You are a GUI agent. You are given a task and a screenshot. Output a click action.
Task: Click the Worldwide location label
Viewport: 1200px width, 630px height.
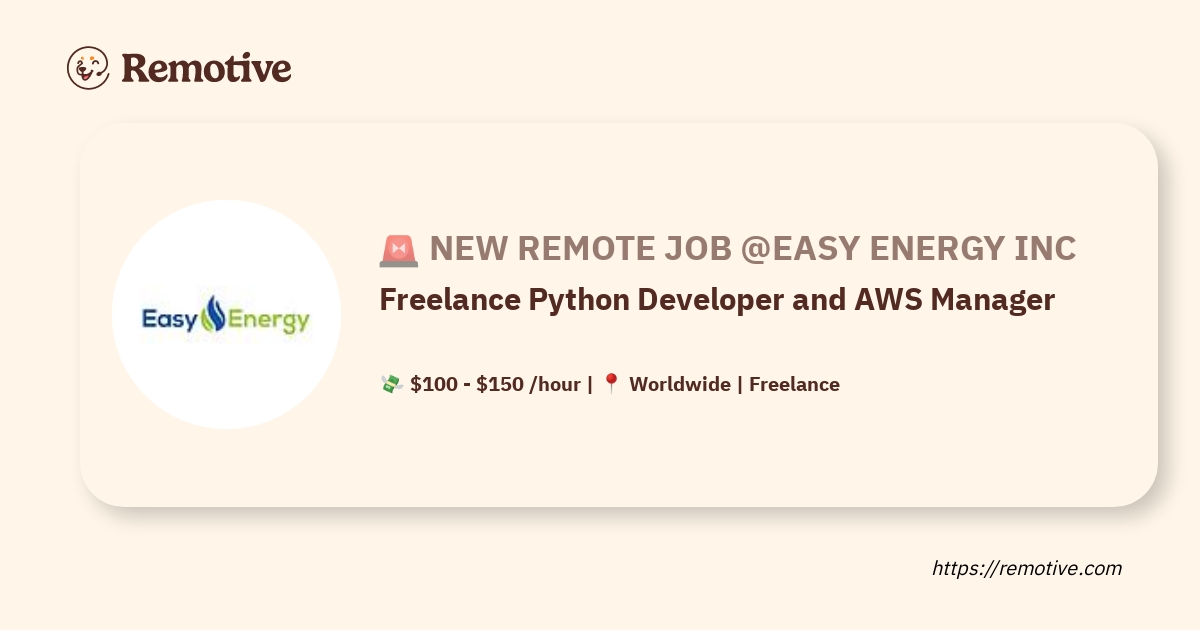pyautogui.click(x=679, y=384)
